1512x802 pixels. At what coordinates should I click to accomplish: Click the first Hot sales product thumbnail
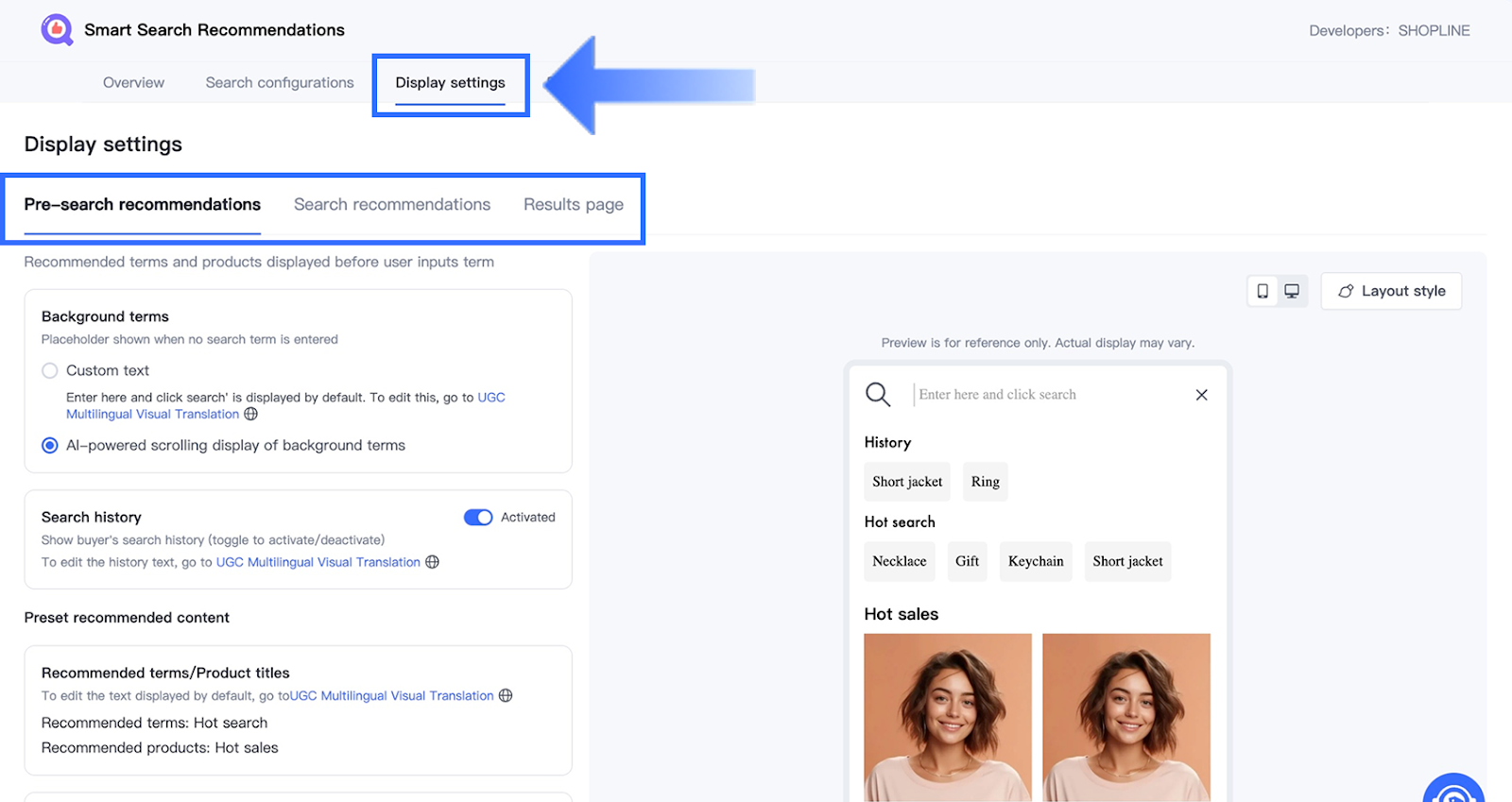point(948,716)
